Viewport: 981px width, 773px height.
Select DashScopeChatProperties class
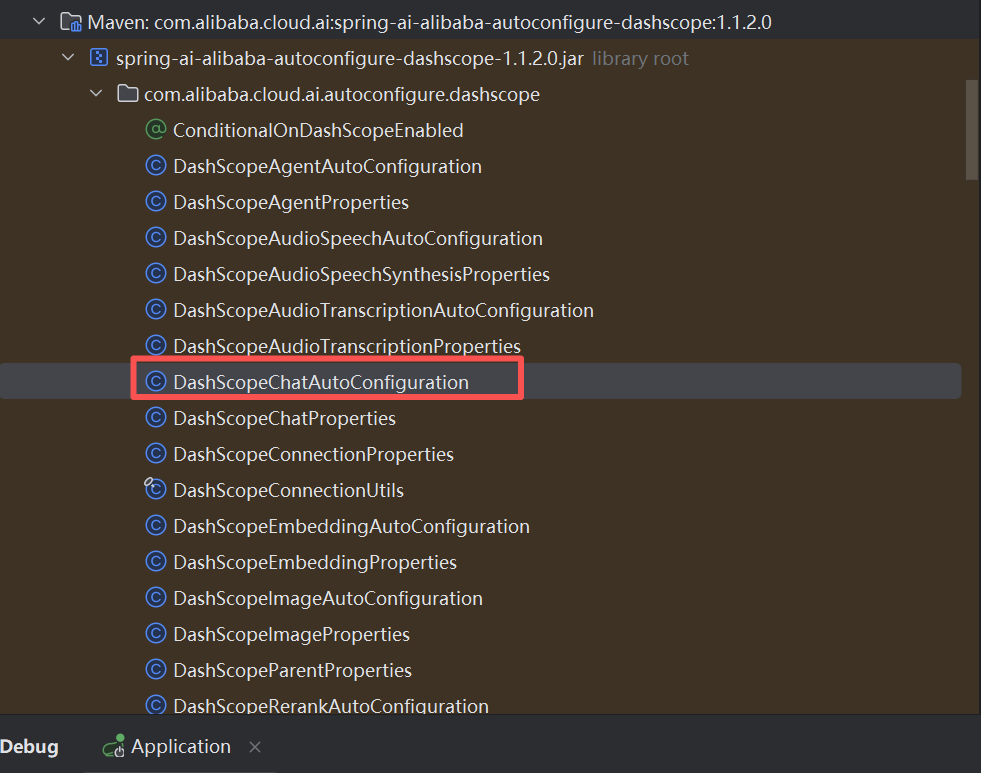[285, 418]
